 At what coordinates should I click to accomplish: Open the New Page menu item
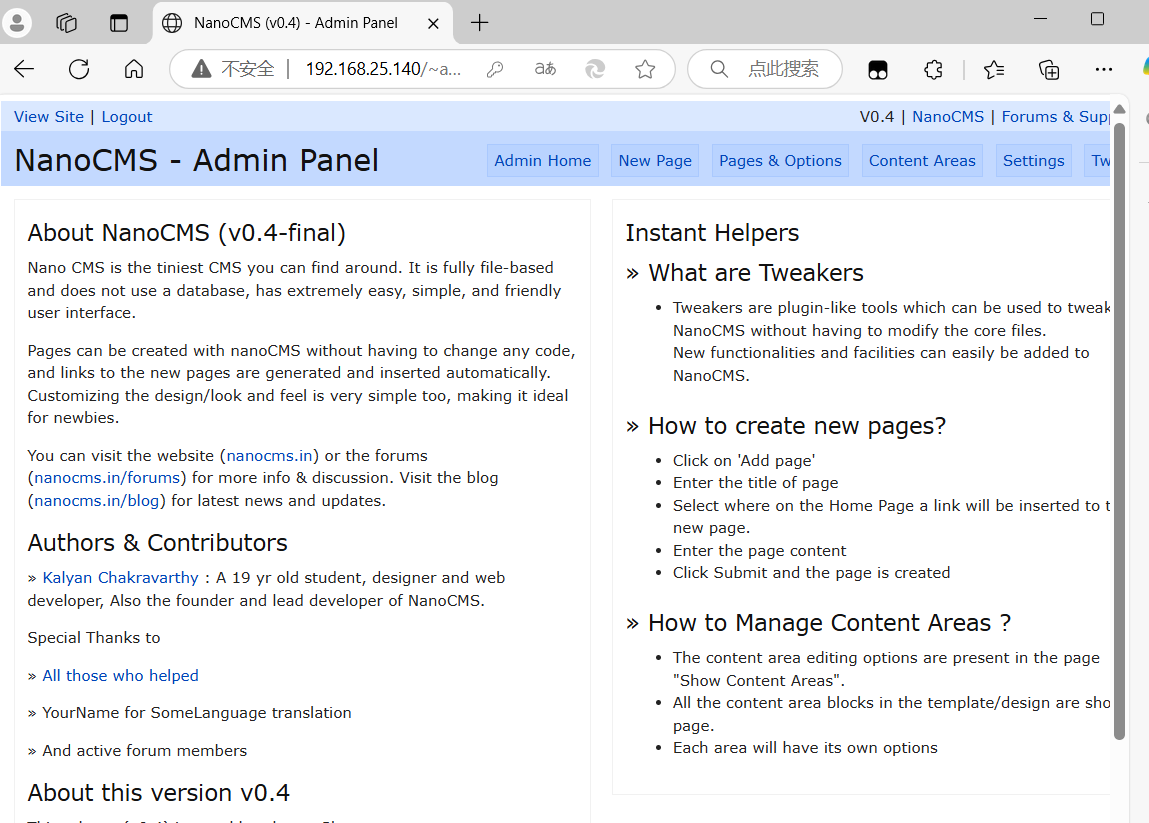coord(655,160)
